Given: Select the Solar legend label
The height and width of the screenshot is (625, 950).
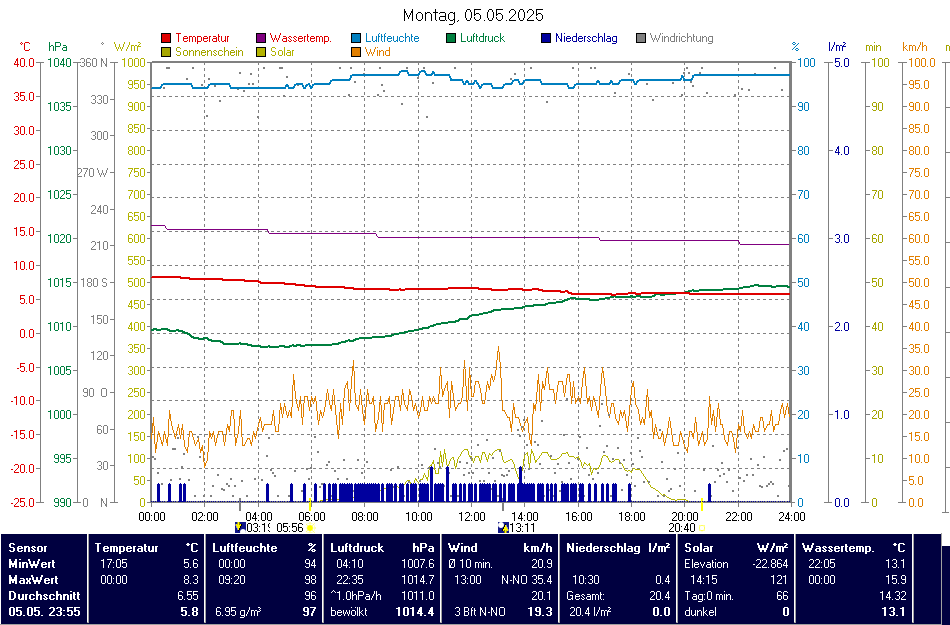Looking at the screenshot, I should (282, 52).
